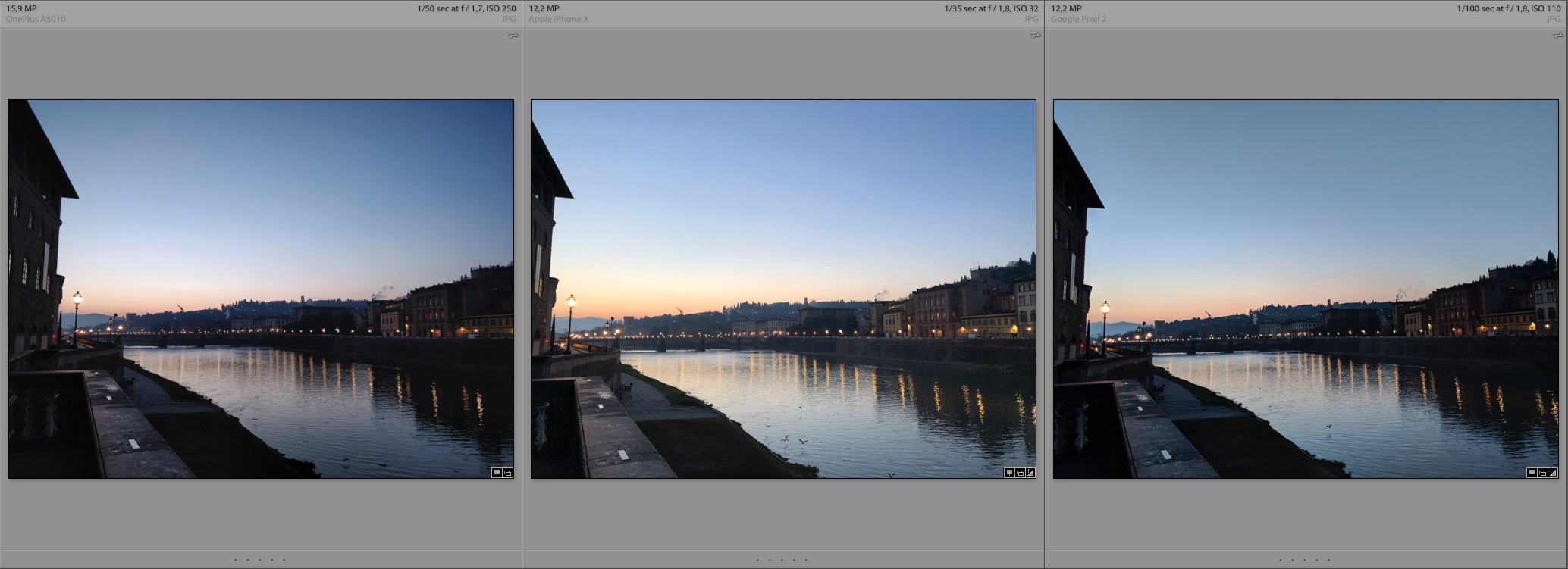
Task: Click the 'OnePlus A5010' camera name
Action: [36, 19]
